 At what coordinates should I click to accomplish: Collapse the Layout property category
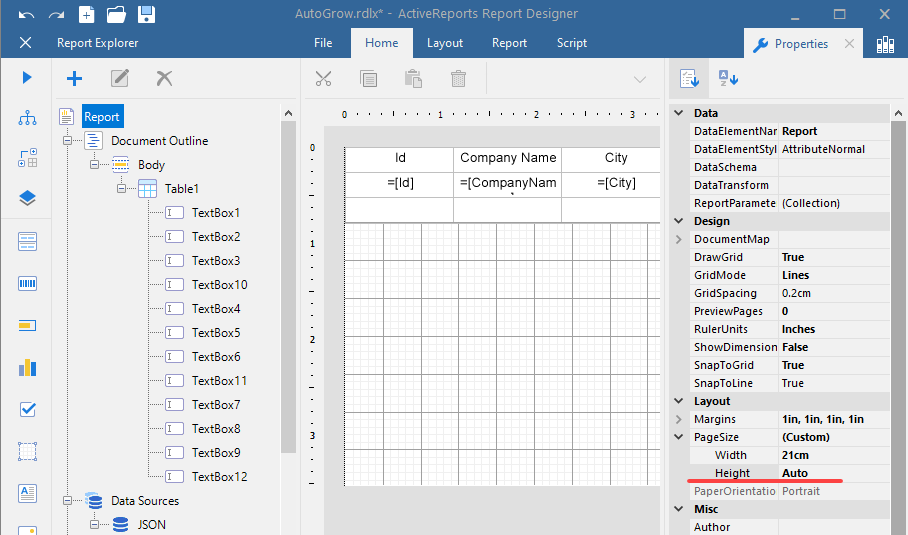click(679, 401)
